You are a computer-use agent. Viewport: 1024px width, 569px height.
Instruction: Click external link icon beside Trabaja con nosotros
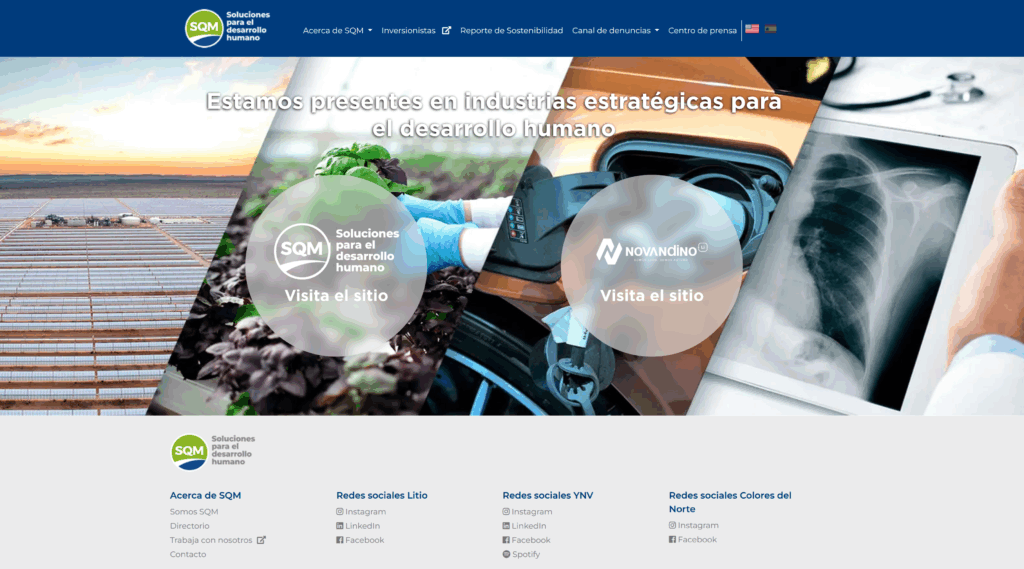point(261,540)
